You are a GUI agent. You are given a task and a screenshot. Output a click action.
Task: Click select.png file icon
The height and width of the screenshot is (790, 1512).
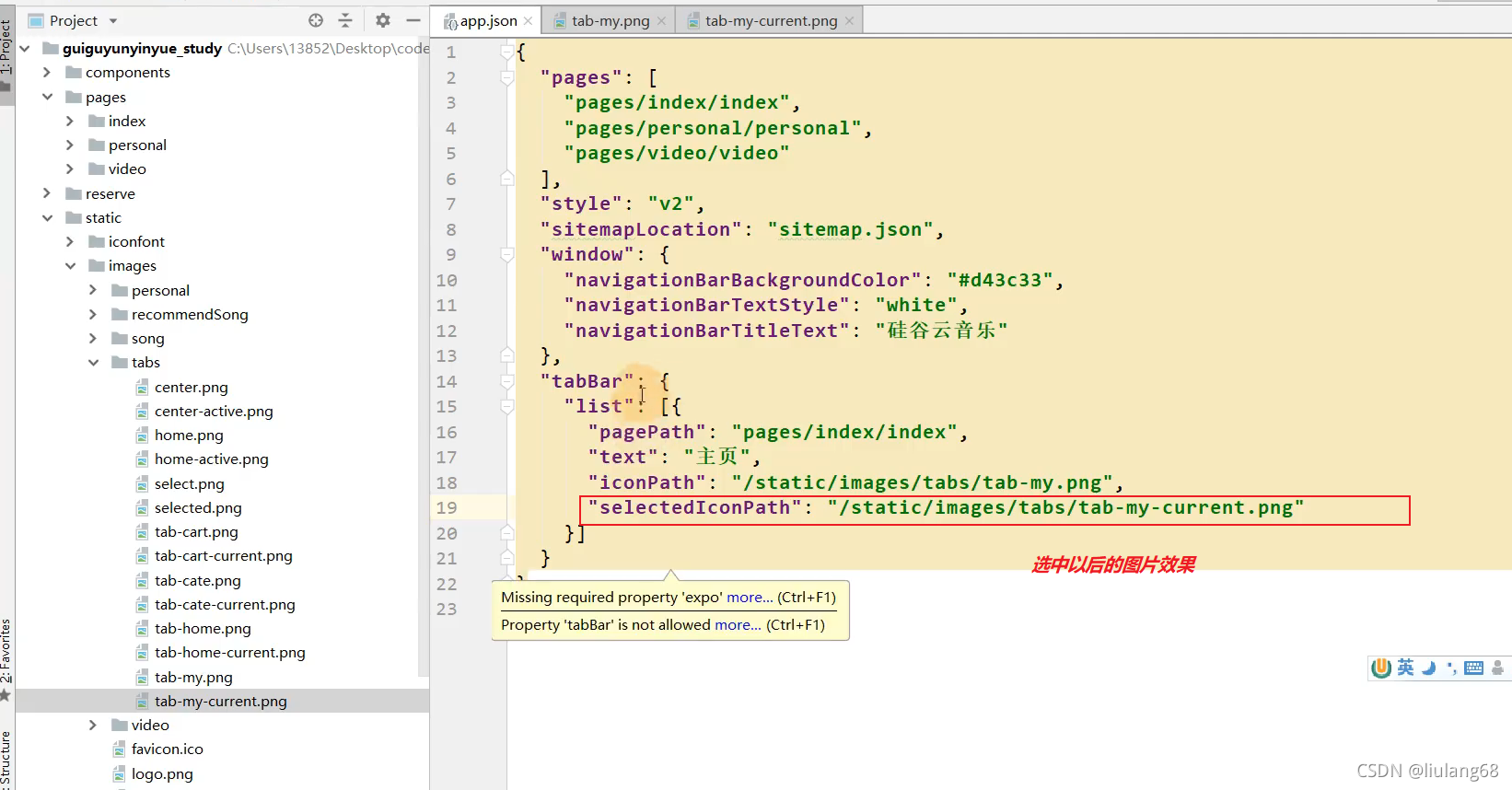coord(142,483)
